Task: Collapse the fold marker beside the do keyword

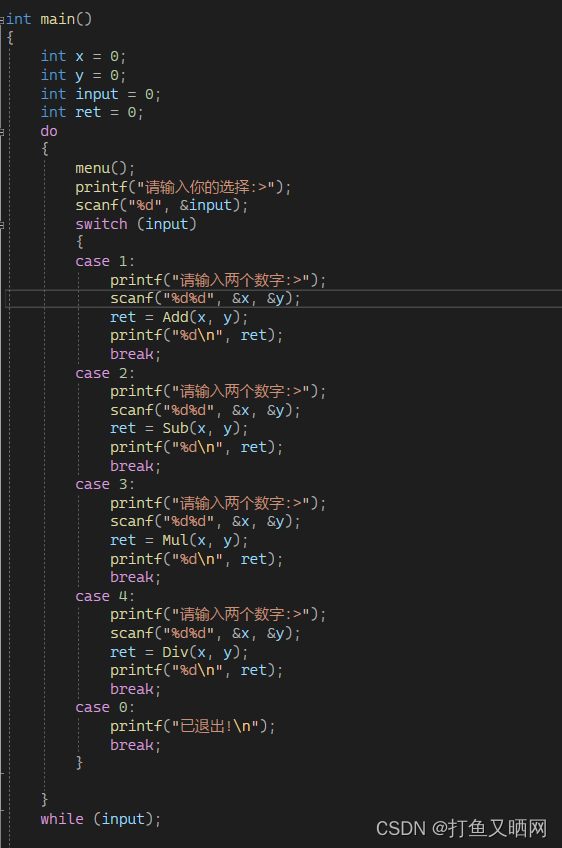Action: click(x=2, y=131)
